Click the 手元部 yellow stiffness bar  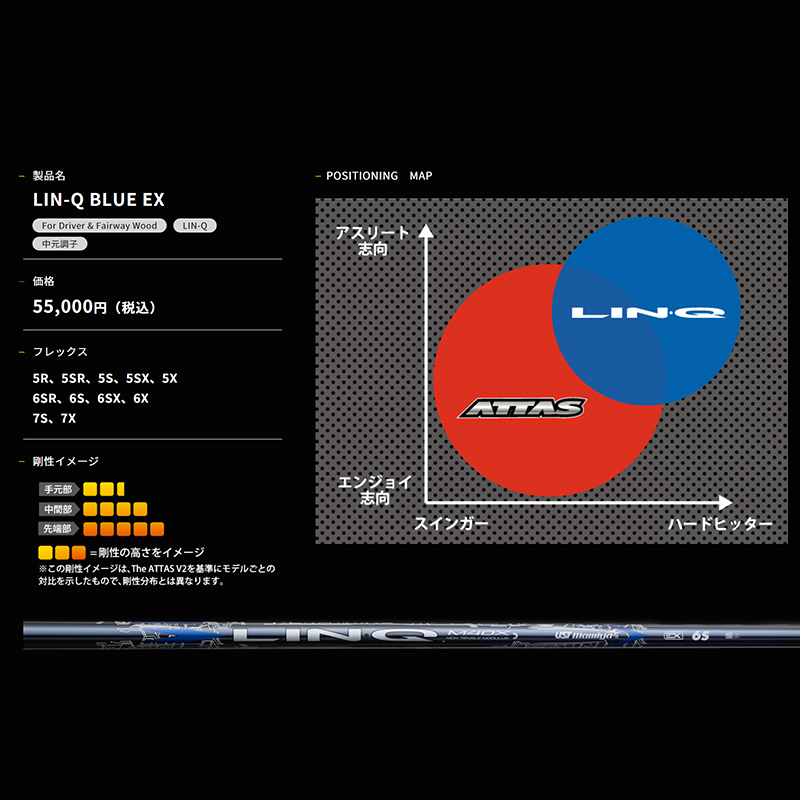point(104,489)
